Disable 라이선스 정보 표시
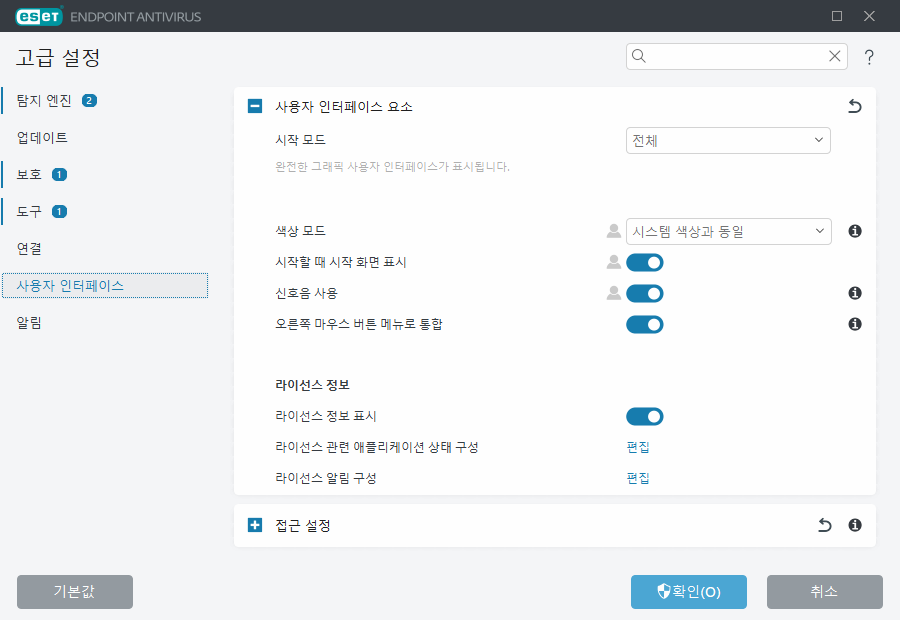The width and height of the screenshot is (900, 620). (644, 416)
